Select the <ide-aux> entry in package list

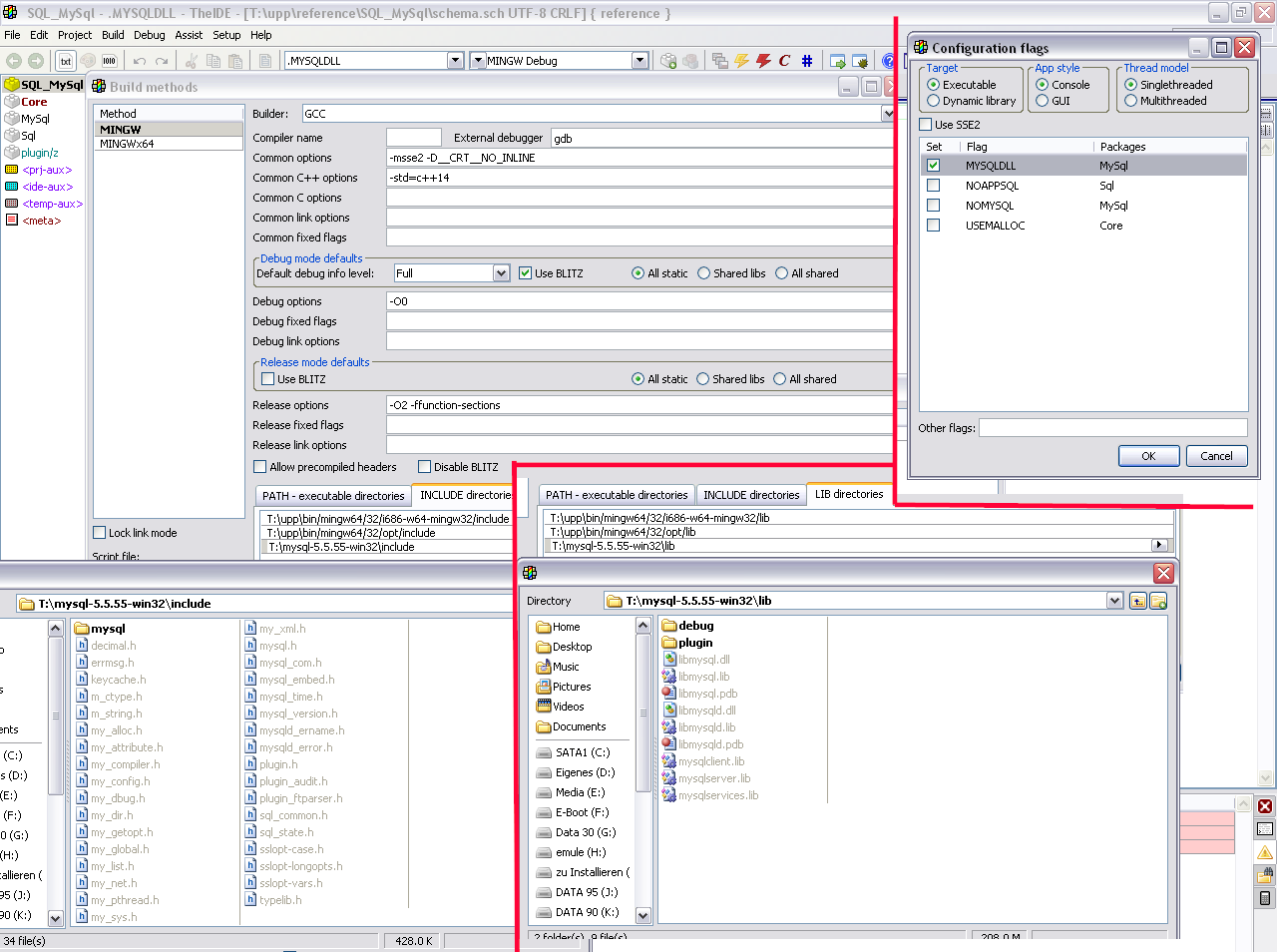(x=47, y=187)
